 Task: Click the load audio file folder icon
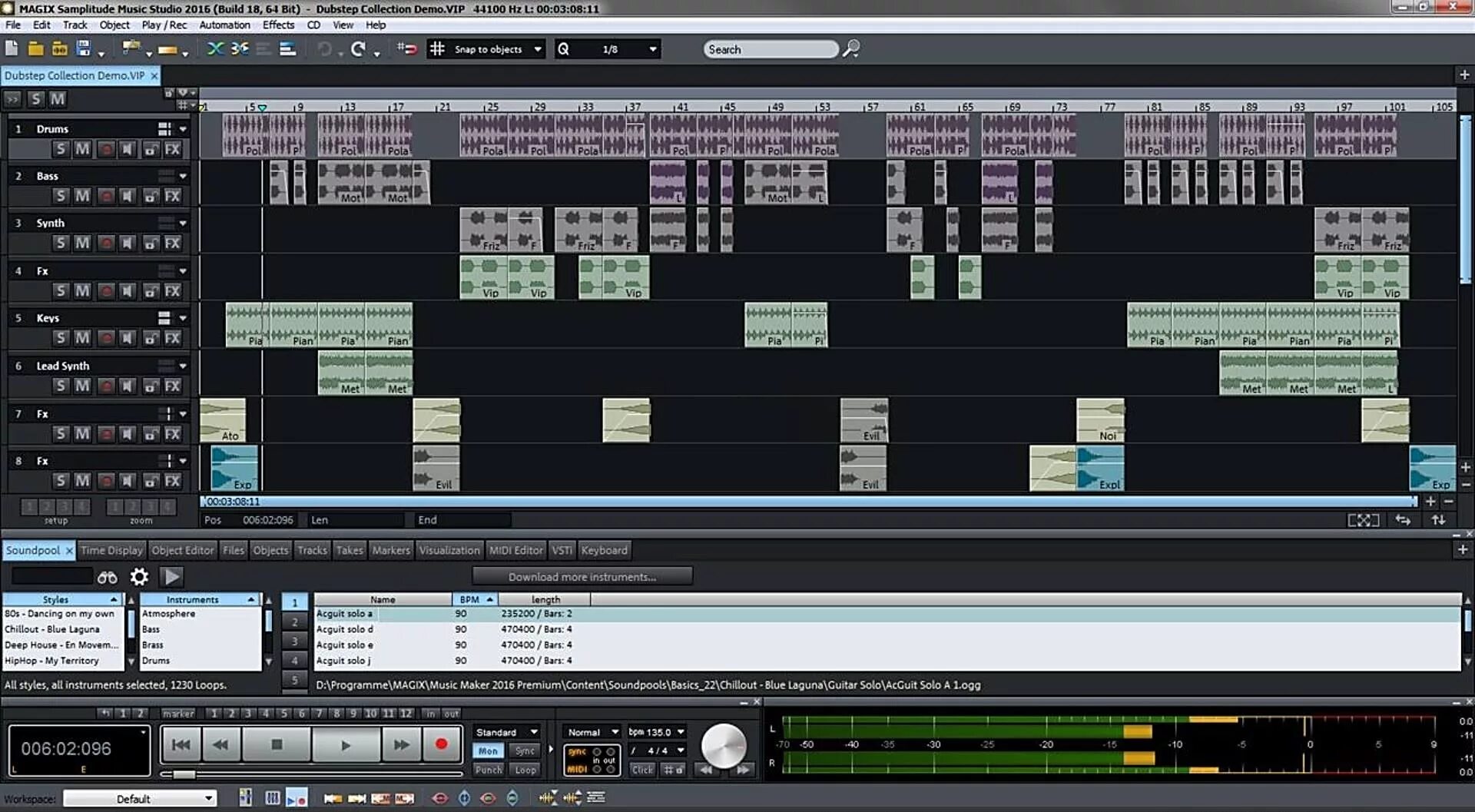(59, 49)
